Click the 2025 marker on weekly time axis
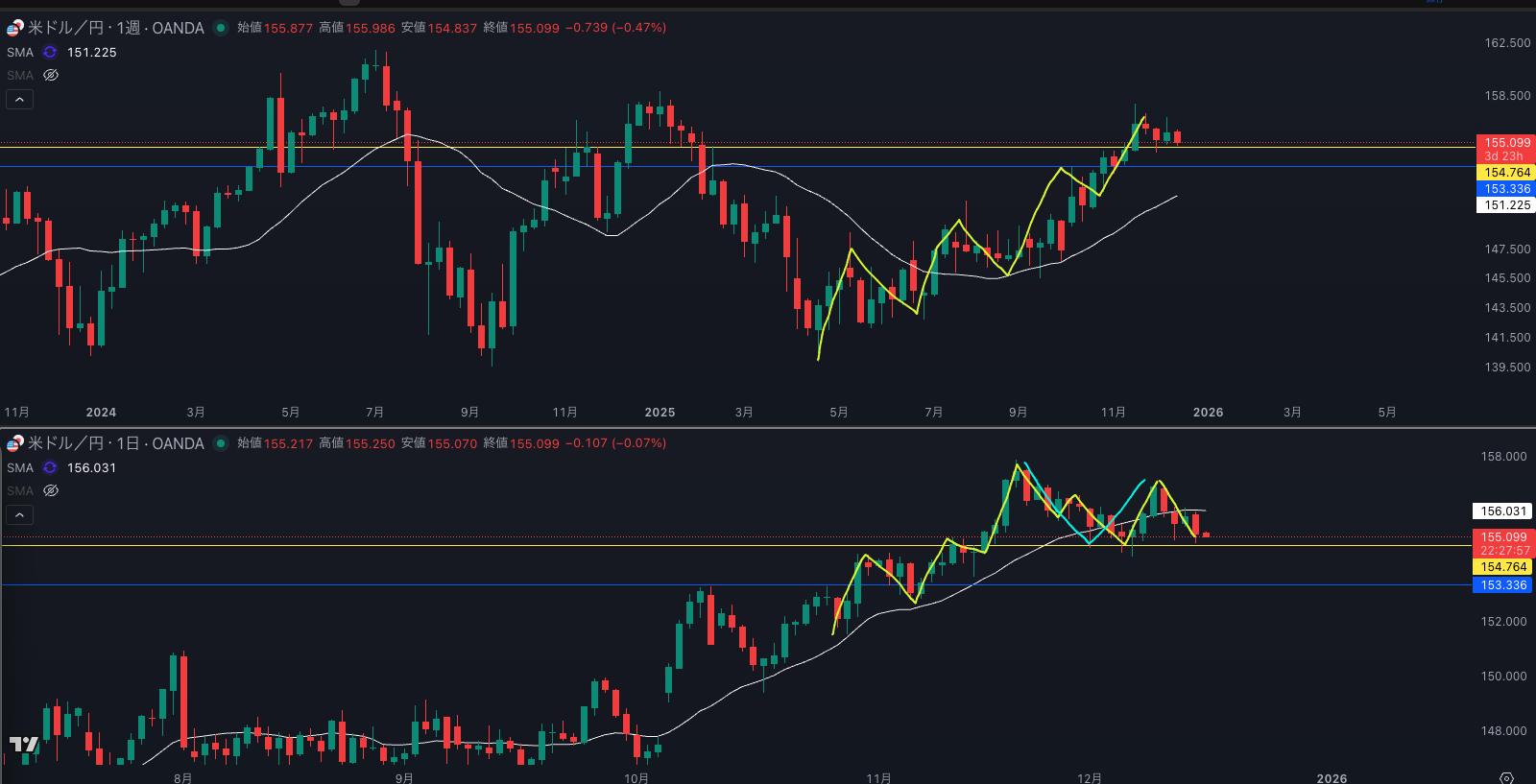This screenshot has height=784, width=1536. coord(660,413)
